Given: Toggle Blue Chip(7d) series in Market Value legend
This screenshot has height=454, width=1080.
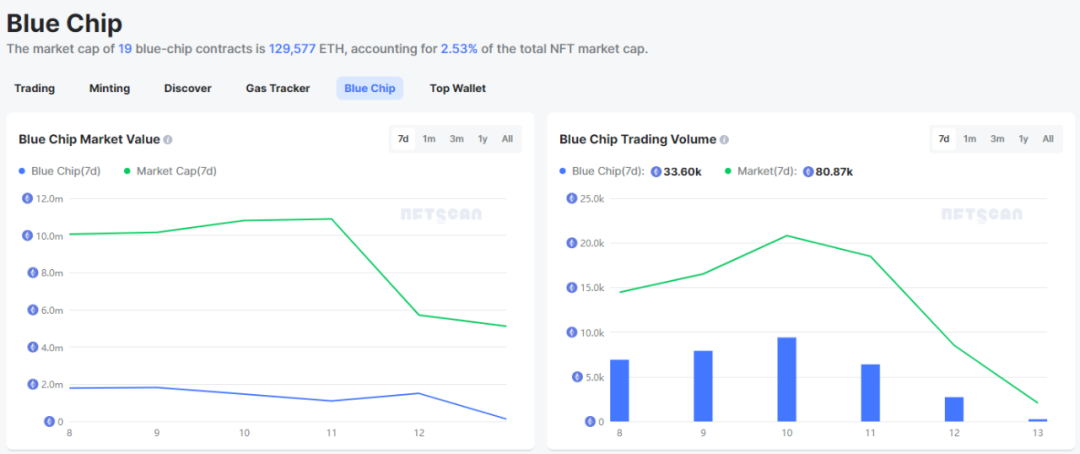Looking at the screenshot, I should click(60, 171).
